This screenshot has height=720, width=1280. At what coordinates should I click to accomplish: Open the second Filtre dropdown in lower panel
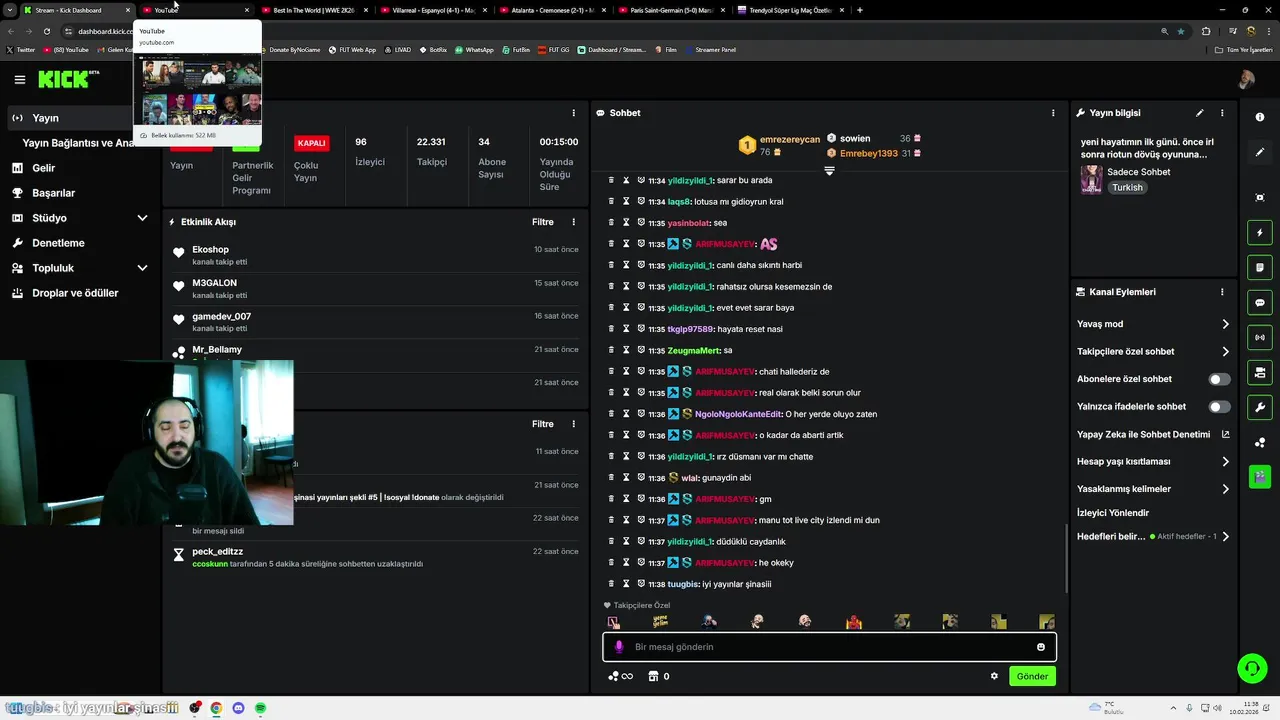(x=543, y=424)
